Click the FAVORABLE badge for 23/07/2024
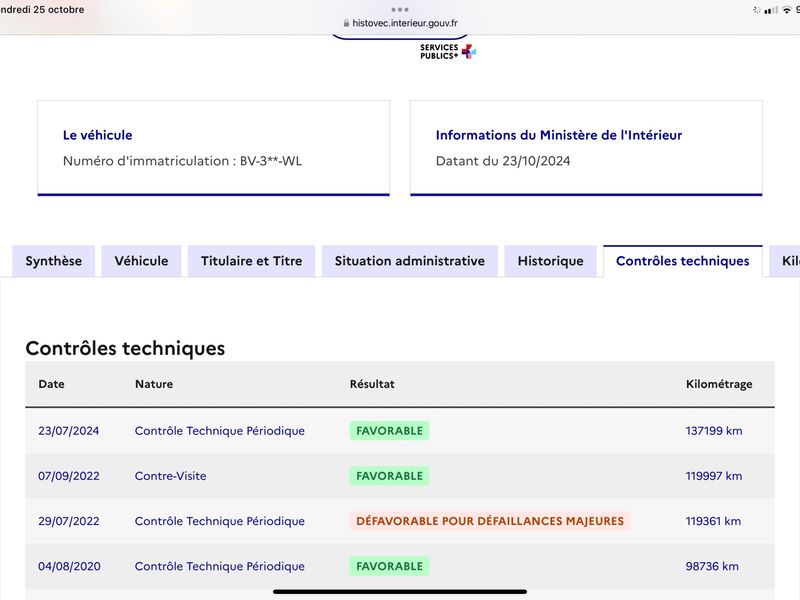 (389, 431)
